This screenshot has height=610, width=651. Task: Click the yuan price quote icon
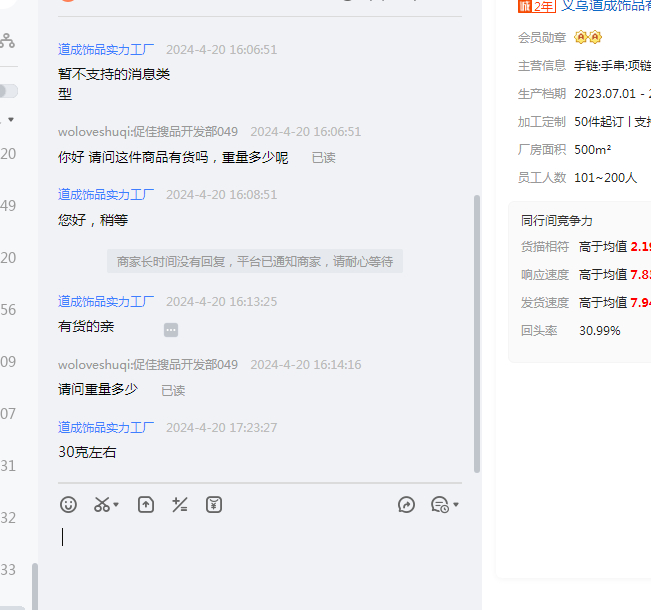[x=214, y=505]
